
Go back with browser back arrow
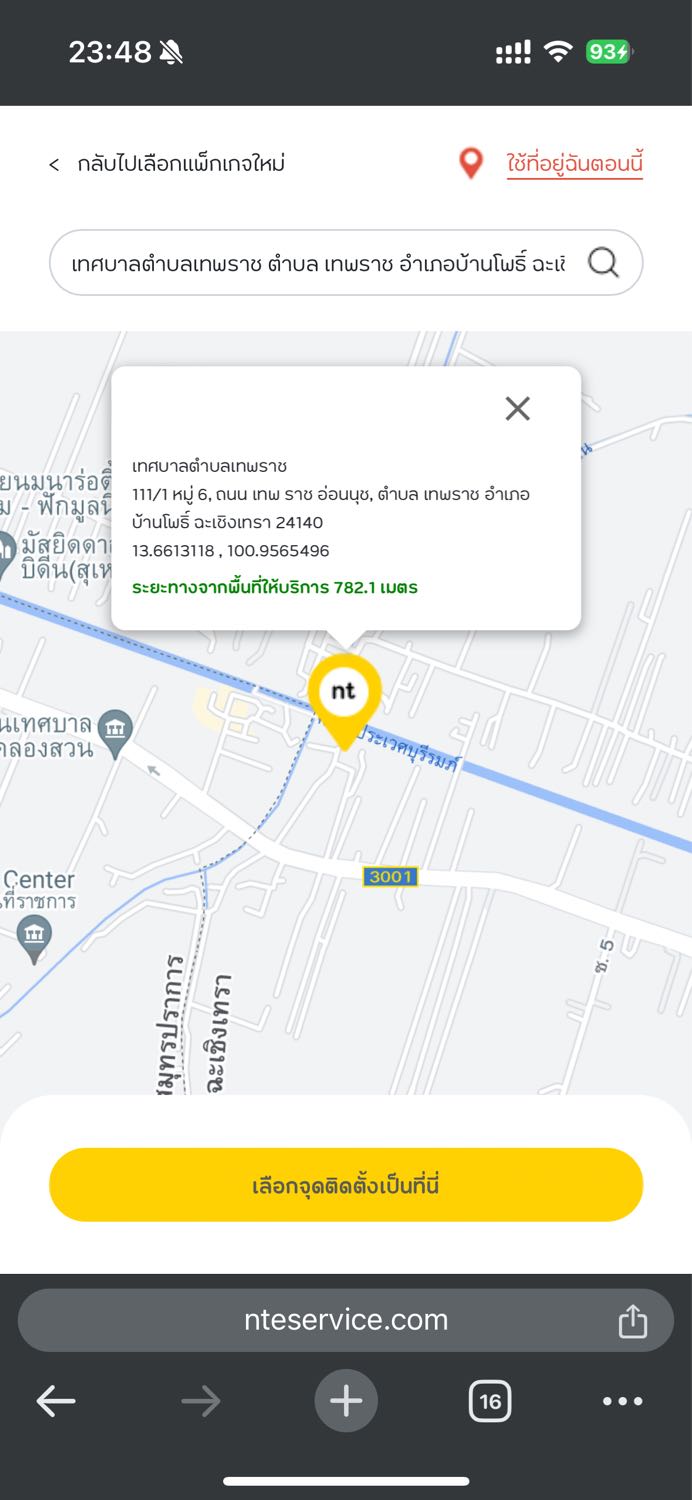56,1401
